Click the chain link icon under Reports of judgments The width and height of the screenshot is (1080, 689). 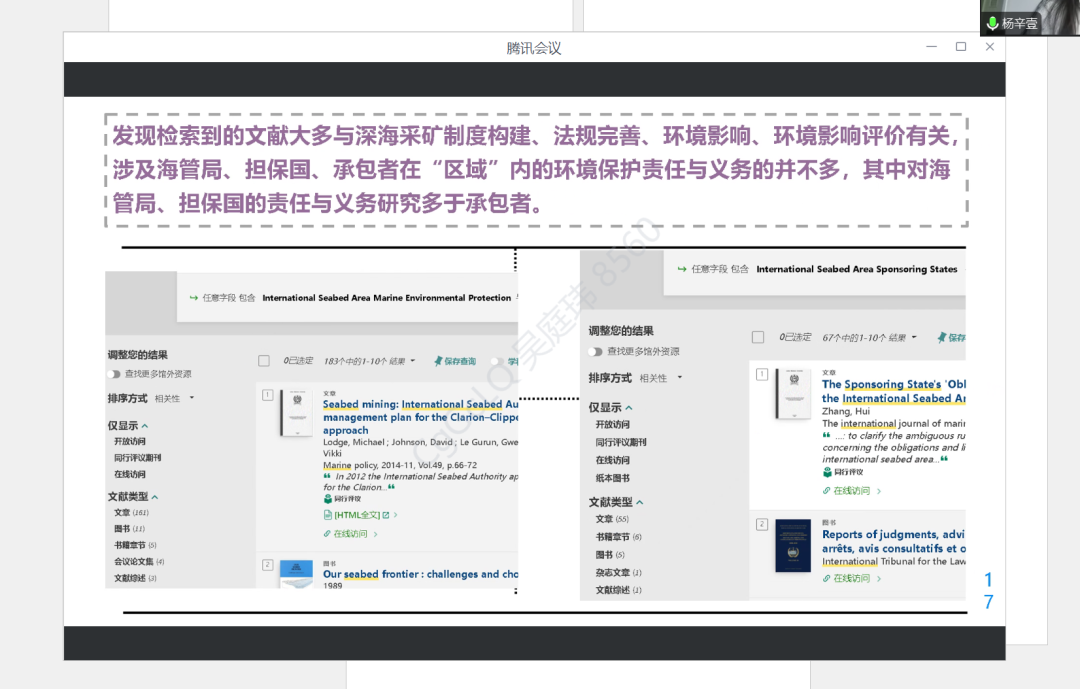pos(827,578)
